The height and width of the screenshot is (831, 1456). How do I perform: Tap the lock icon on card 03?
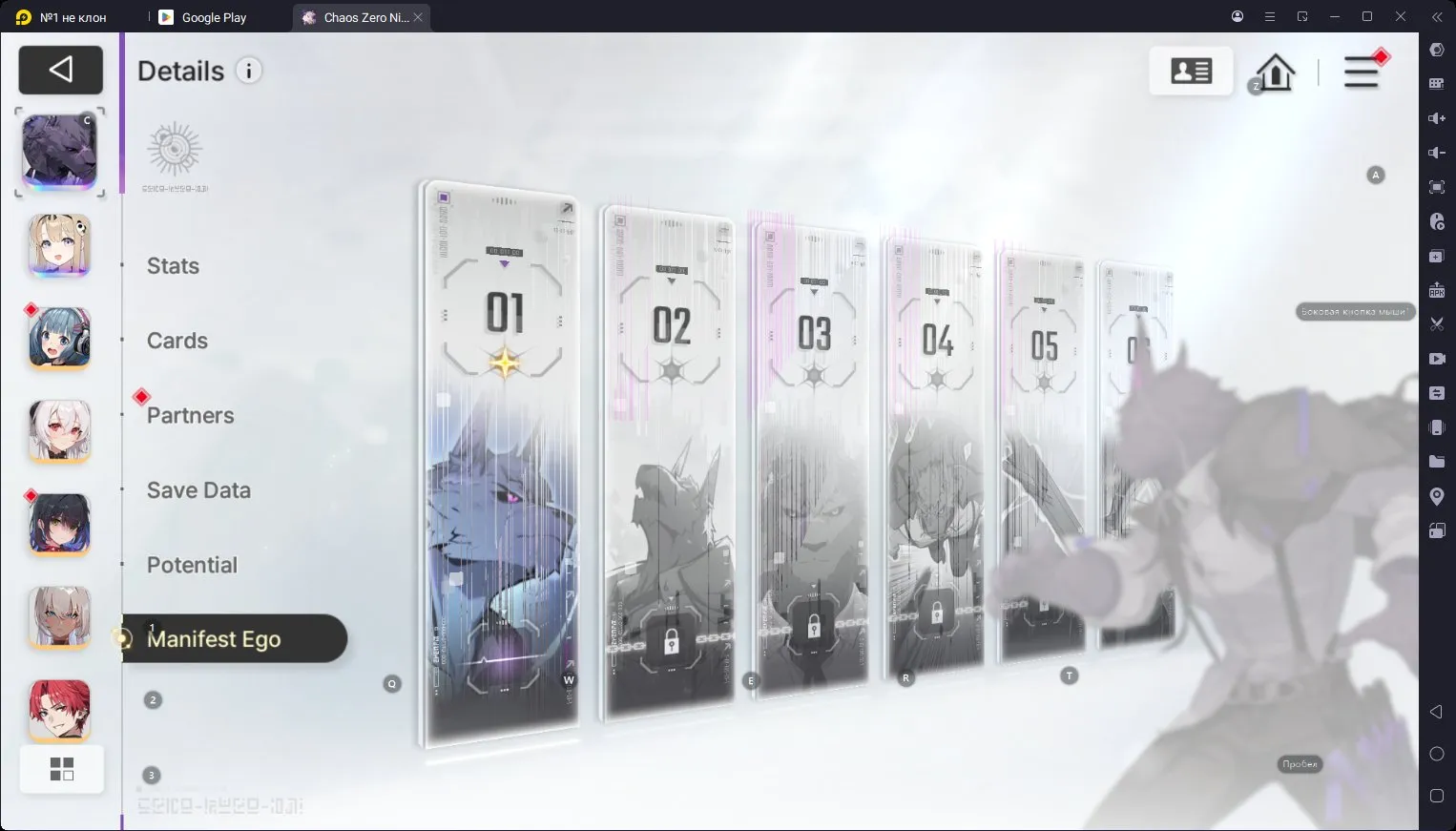(814, 626)
